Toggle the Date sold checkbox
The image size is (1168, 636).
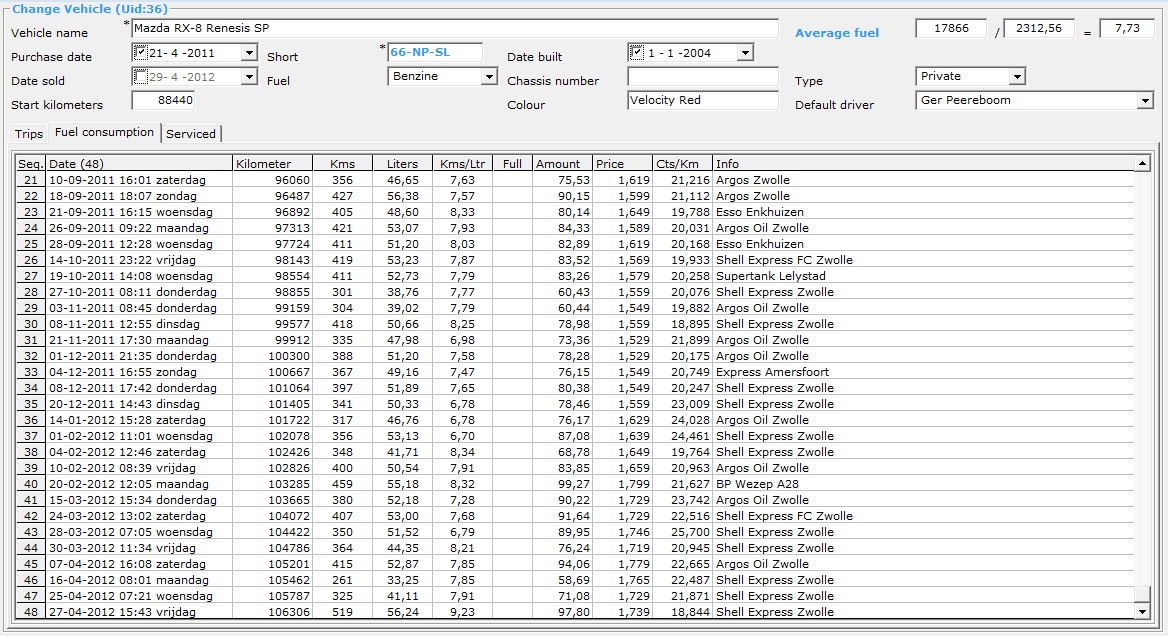[140, 76]
